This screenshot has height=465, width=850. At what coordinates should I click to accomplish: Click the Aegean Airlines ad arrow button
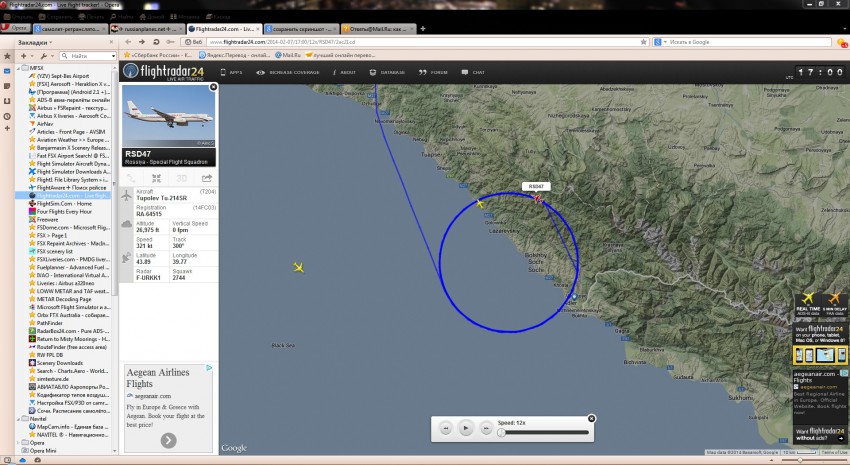click(x=167, y=440)
